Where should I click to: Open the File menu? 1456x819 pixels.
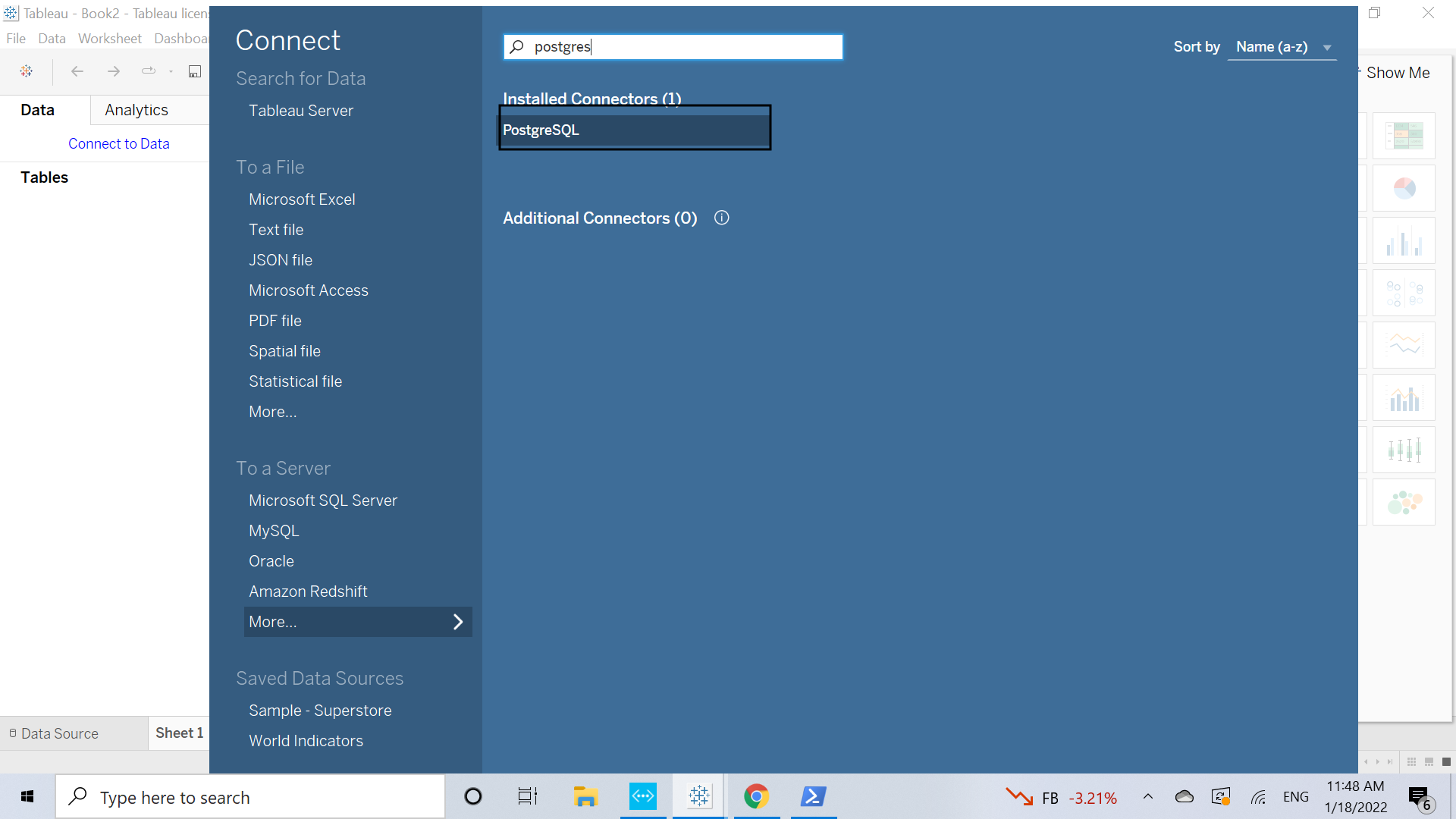16,39
